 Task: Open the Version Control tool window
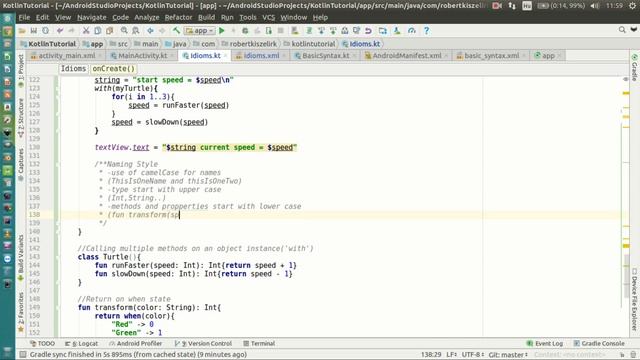tap(203, 344)
